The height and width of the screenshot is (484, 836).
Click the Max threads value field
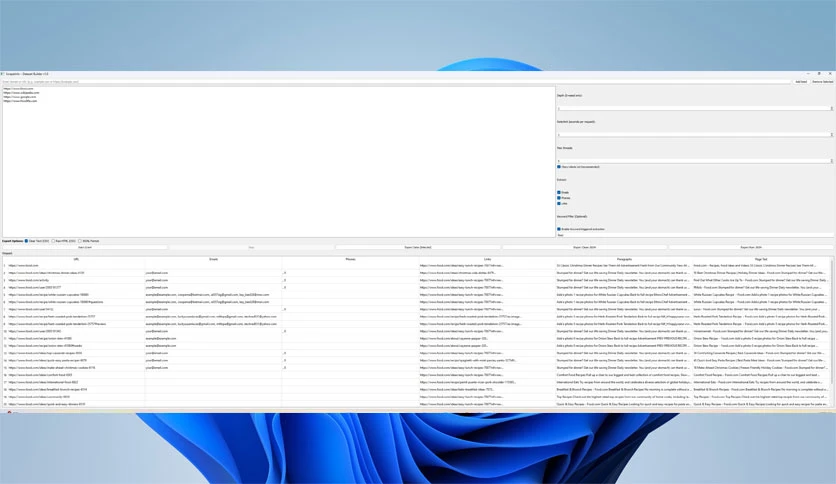(695, 160)
